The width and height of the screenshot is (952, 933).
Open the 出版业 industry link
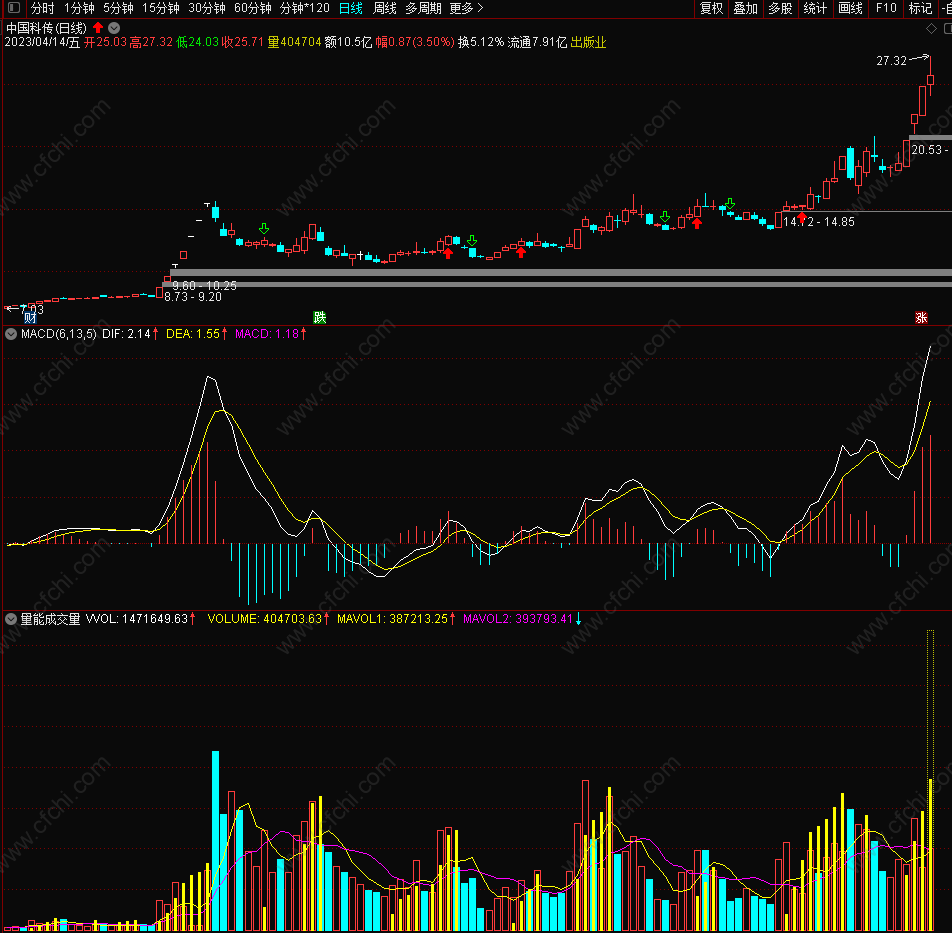click(588, 42)
